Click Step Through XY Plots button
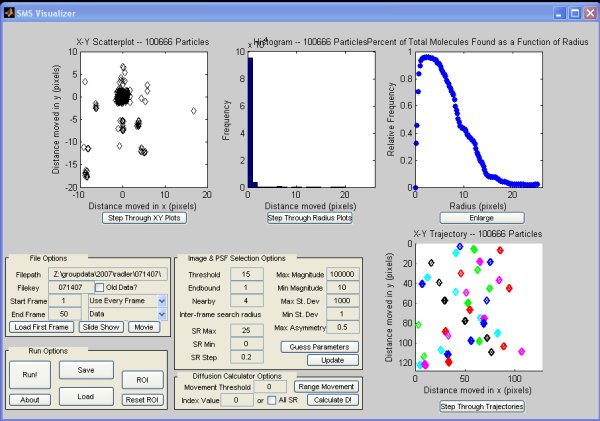The height and width of the screenshot is (421, 600). [x=144, y=218]
